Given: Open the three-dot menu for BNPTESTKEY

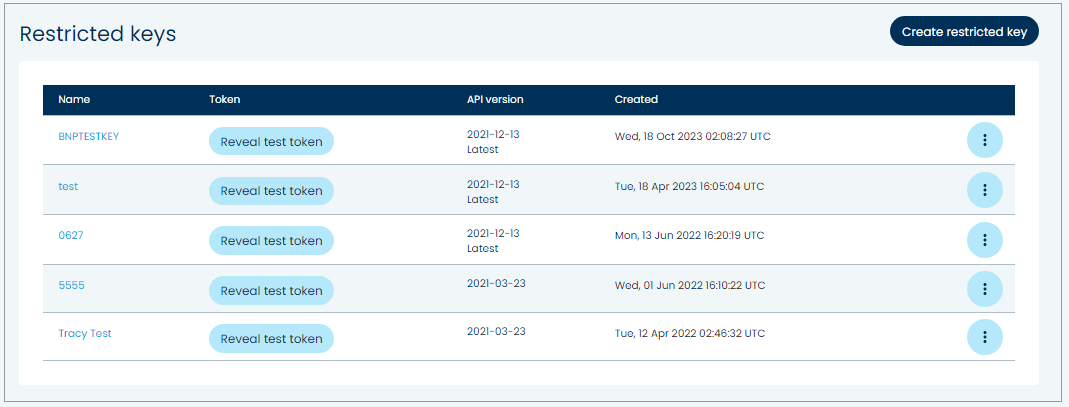Looking at the screenshot, I should tap(985, 140).
